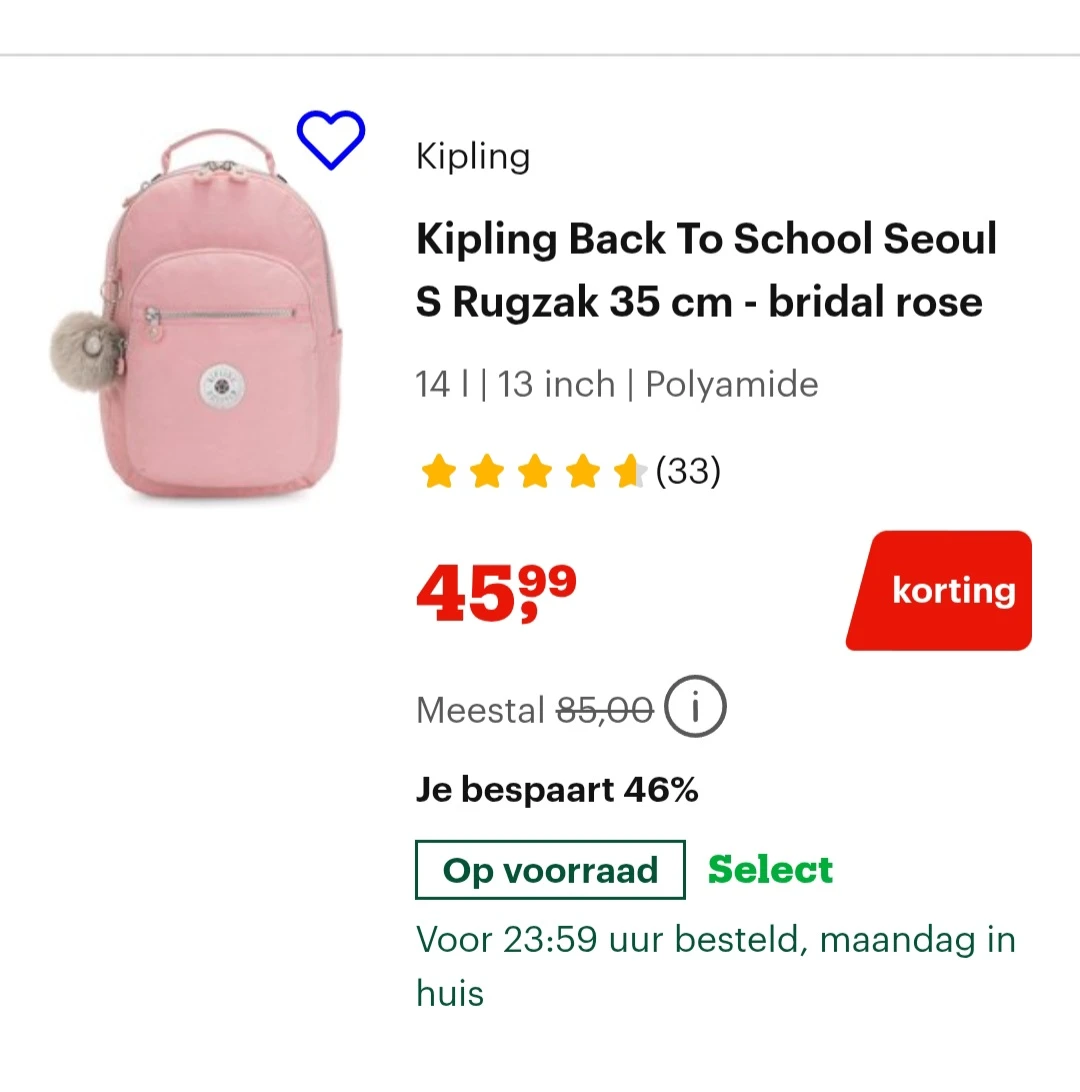Click the third yellow rating star
Screen dimensions: 1080x1092
tap(534, 471)
